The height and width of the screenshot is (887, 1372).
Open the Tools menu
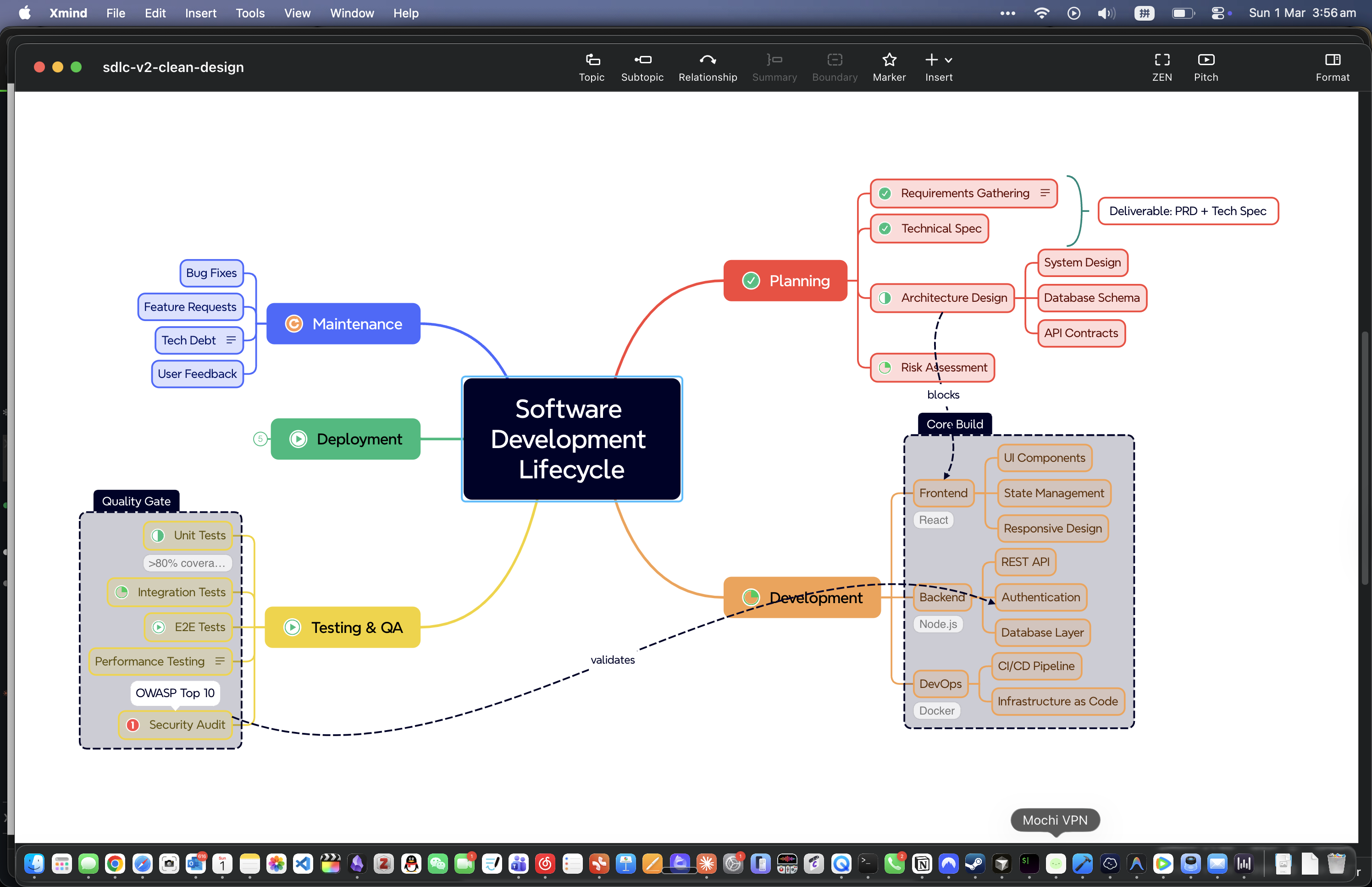(250, 13)
